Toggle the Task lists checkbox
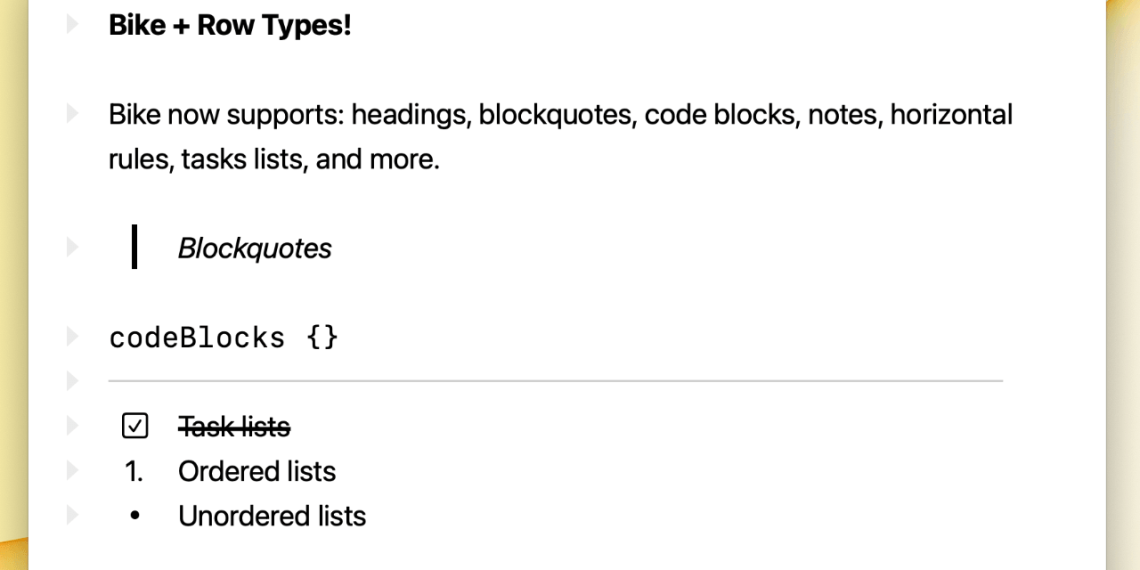The image size is (1140, 570). pyautogui.click(x=134, y=427)
